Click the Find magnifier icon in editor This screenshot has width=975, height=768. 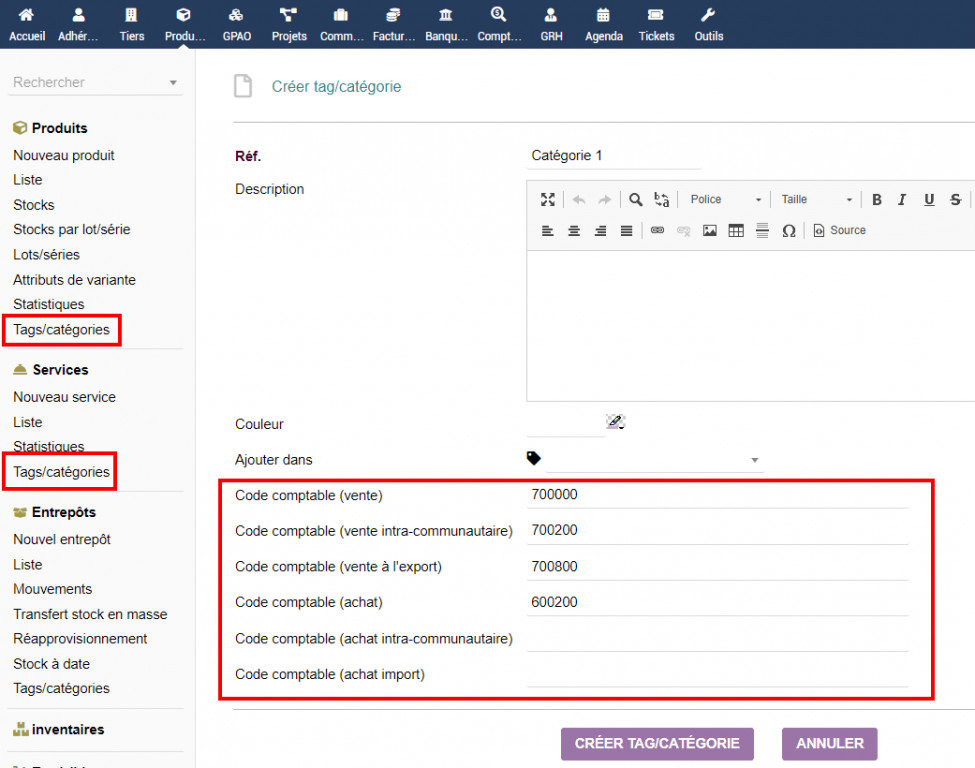tap(635, 200)
